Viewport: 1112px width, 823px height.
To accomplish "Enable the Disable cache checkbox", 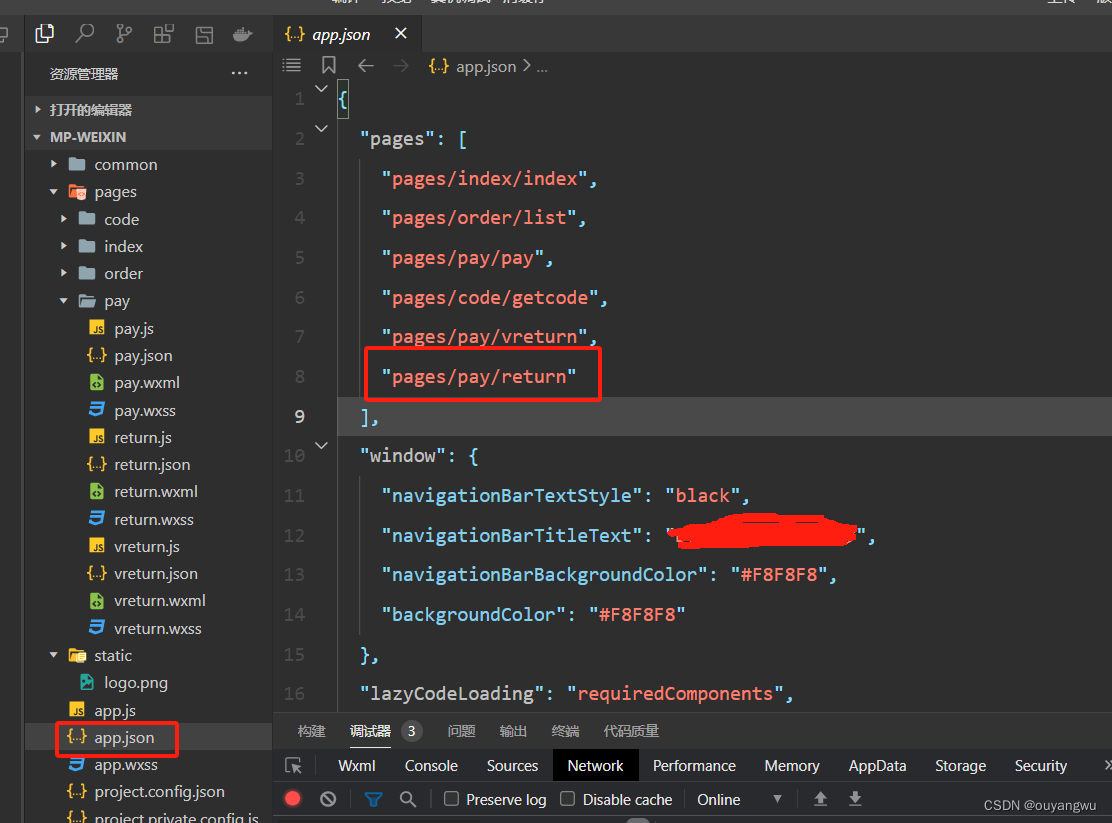I will (x=568, y=799).
